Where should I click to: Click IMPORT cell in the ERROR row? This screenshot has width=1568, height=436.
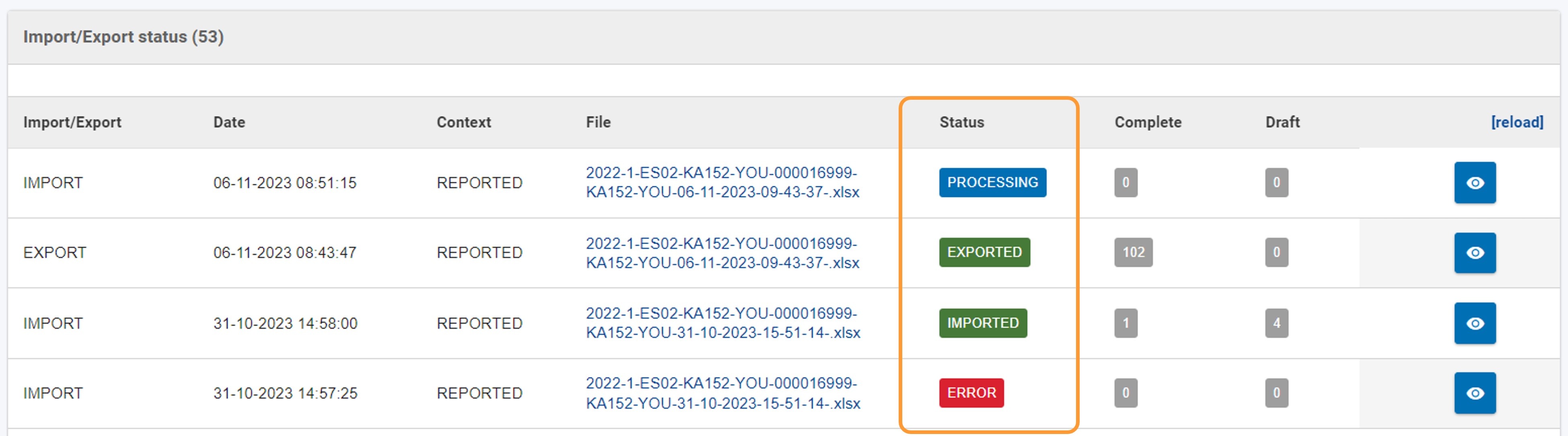(53, 393)
